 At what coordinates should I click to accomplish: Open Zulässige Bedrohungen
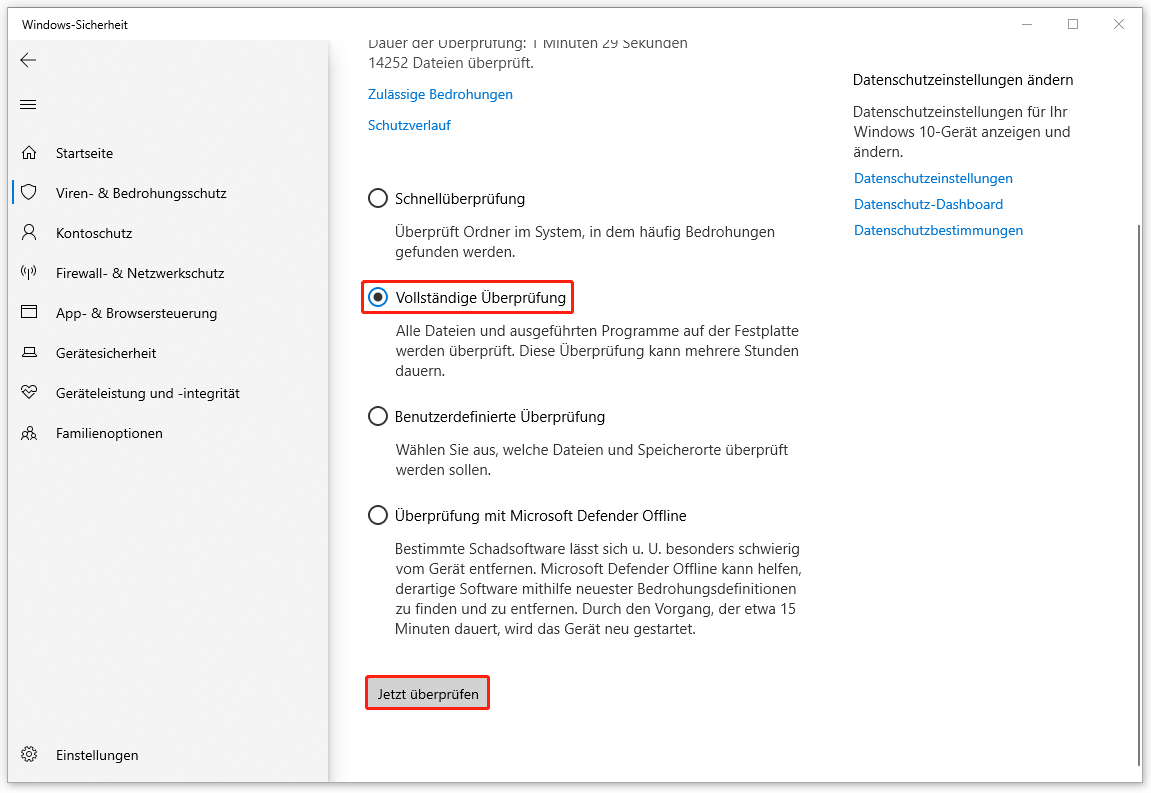pyautogui.click(x=439, y=94)
